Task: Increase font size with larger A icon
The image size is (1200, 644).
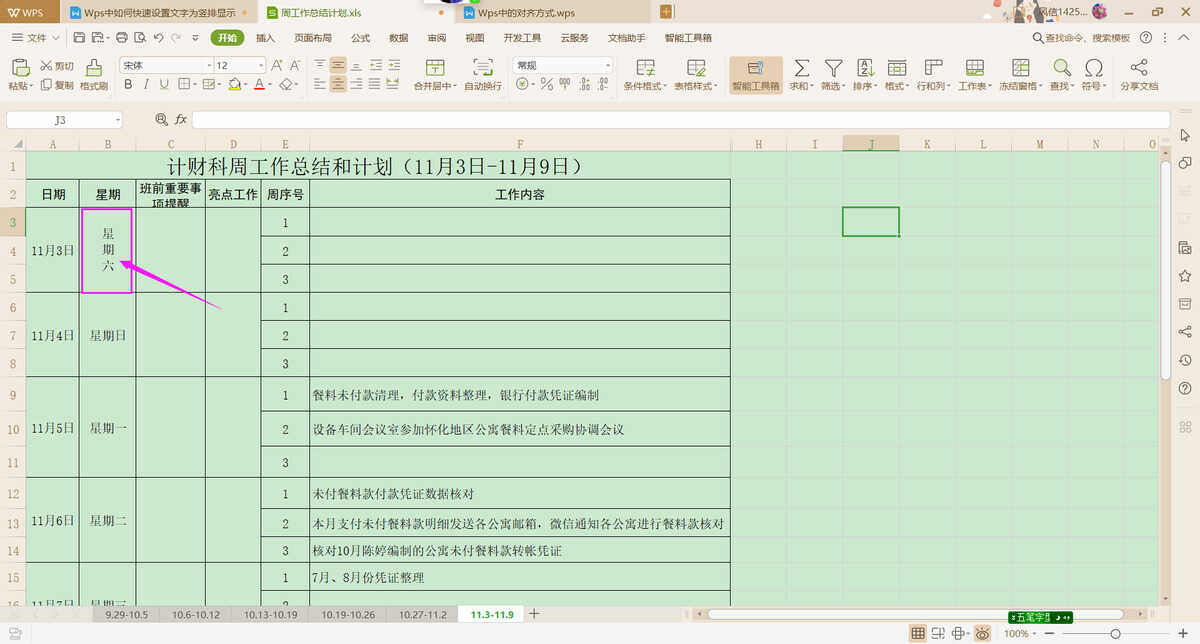Action: [x=277, y=65]
